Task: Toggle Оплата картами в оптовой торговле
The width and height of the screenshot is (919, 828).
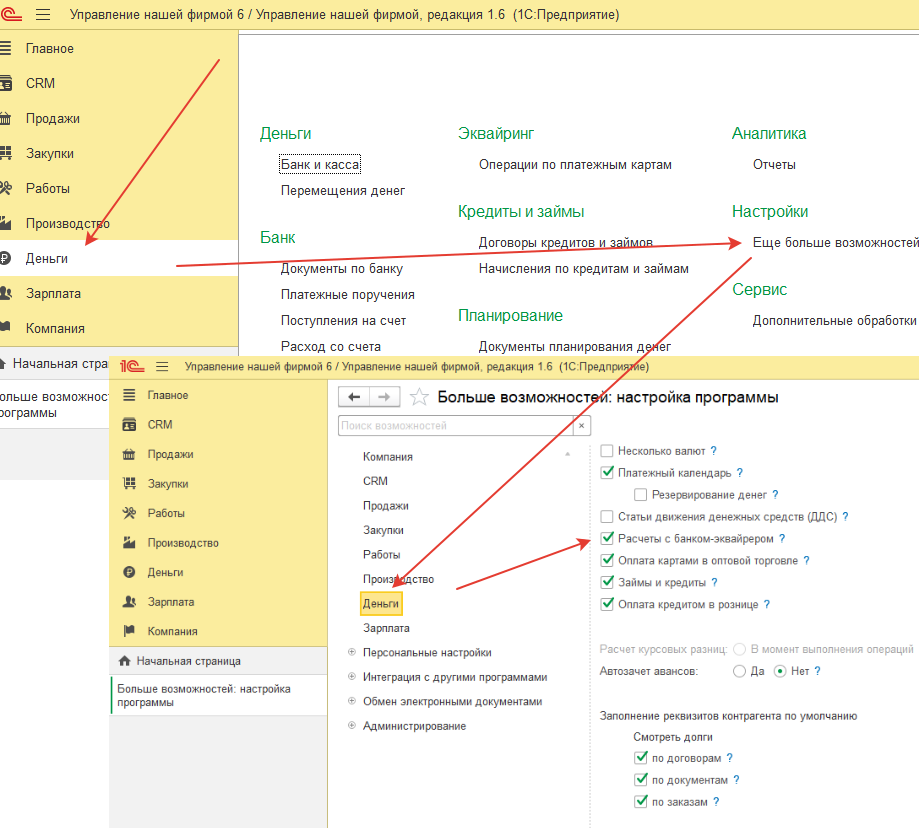Action: [x=607, y=560]
